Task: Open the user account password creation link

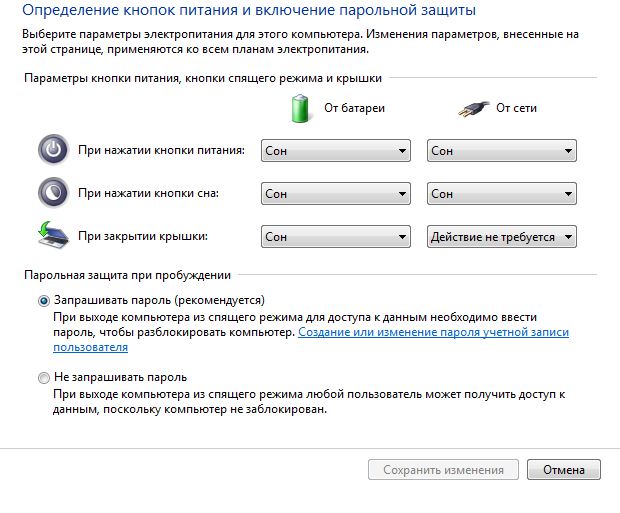Action: (x=433, y=331)
